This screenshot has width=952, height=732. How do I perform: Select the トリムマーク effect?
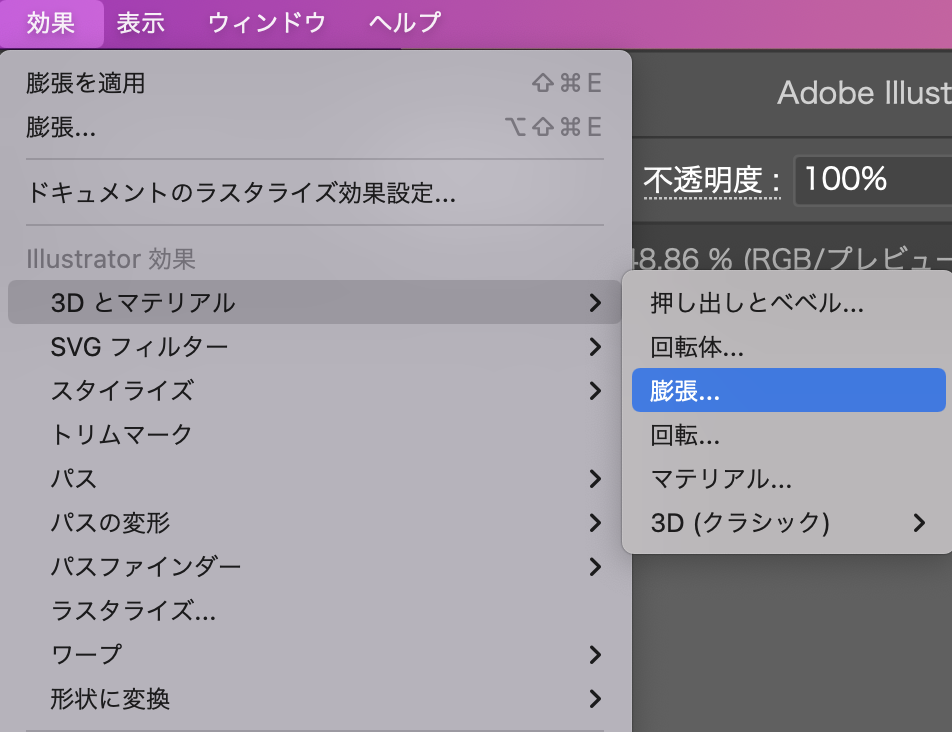coord(121,434)
